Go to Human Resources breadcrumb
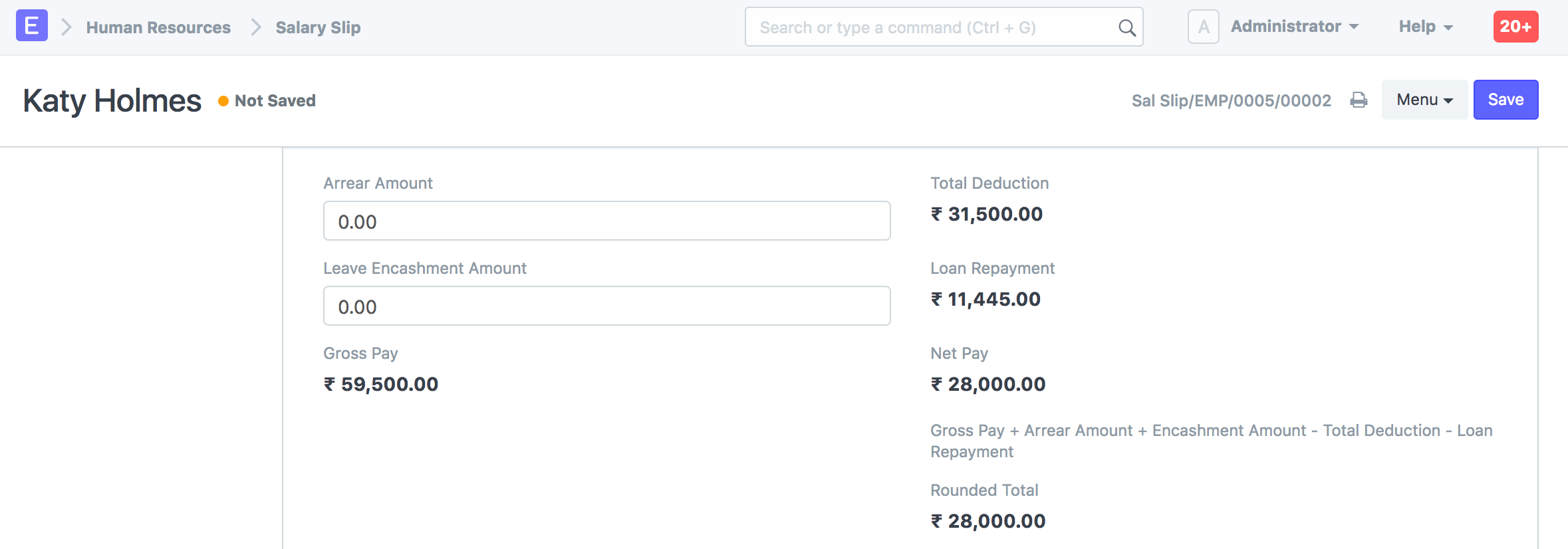 click(158, 27)
